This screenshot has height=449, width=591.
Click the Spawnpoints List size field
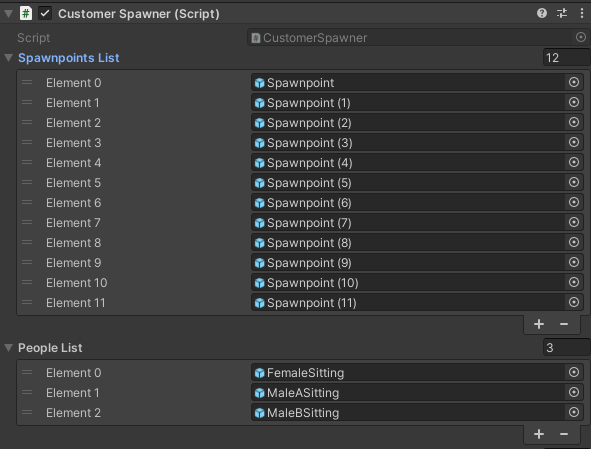pyautogui.click(x=567, y=58)
